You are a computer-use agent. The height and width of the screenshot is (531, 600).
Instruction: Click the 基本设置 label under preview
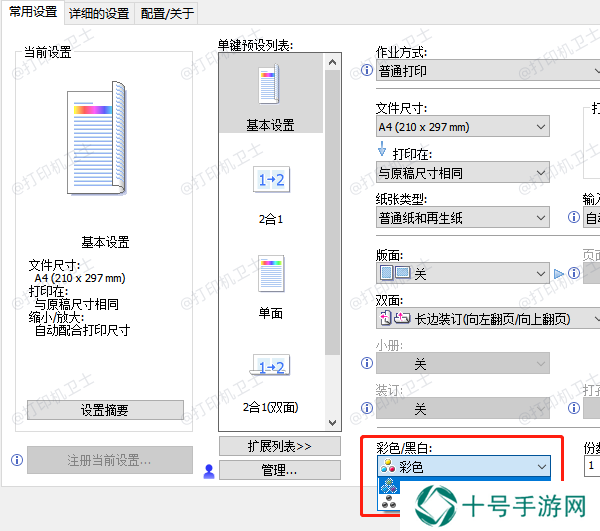(x=105, y=242)
